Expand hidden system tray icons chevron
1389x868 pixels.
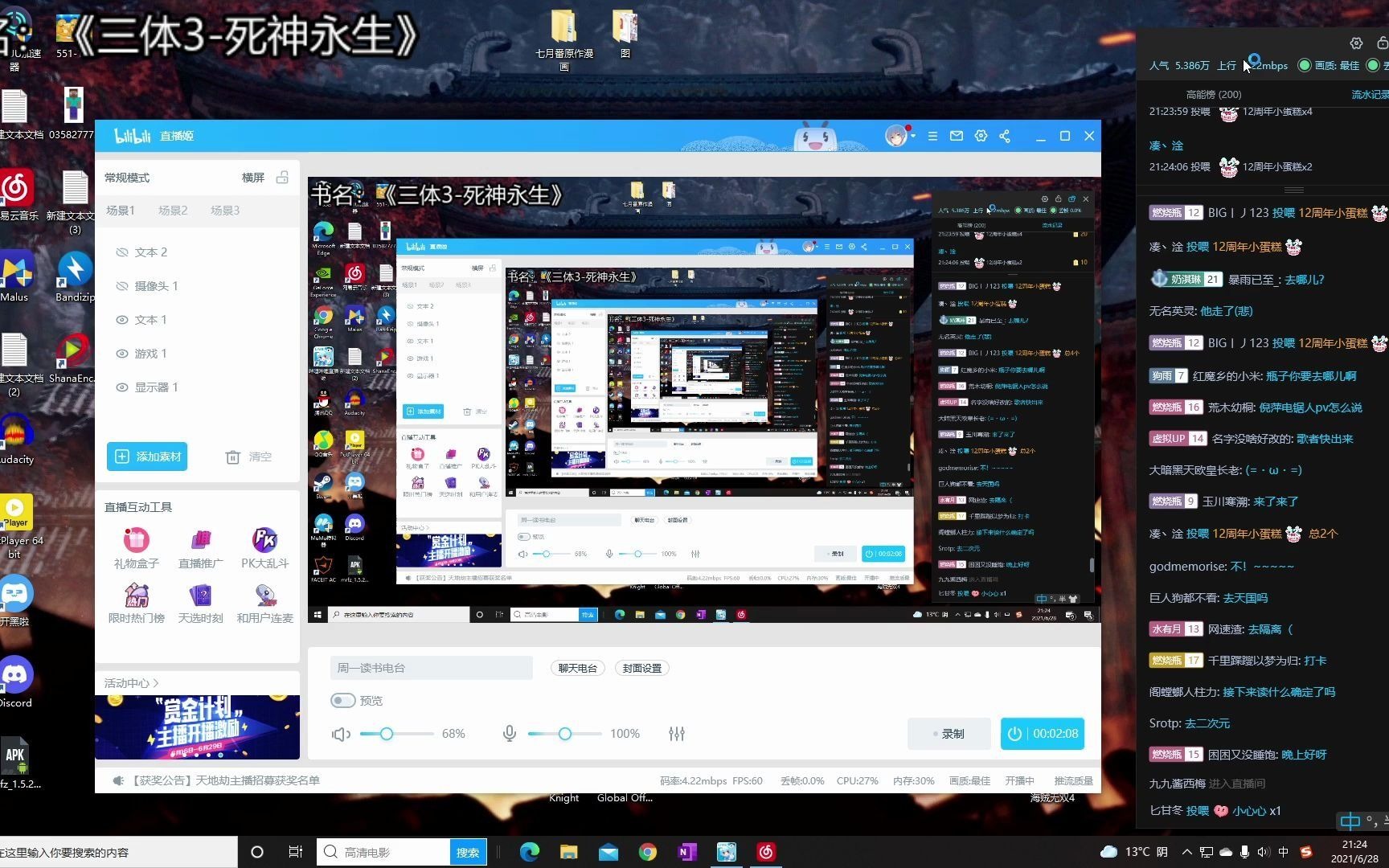click(1186, 852)
